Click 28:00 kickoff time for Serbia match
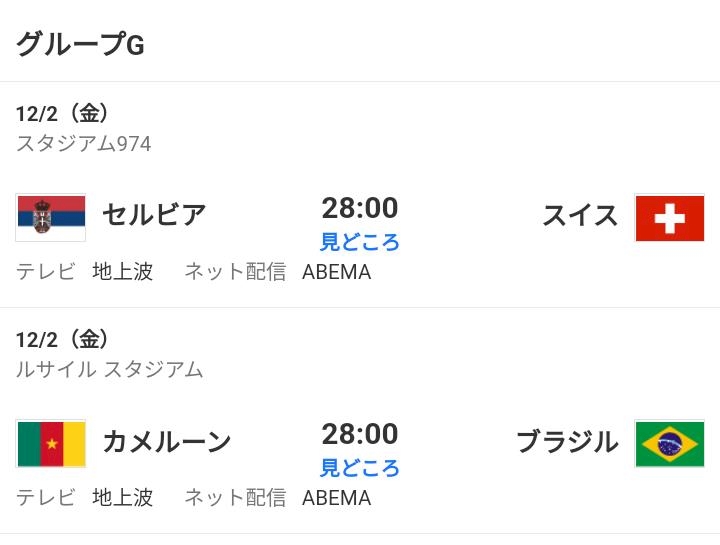Viewport: 720px width, 545px height. [x=359, y=208]
